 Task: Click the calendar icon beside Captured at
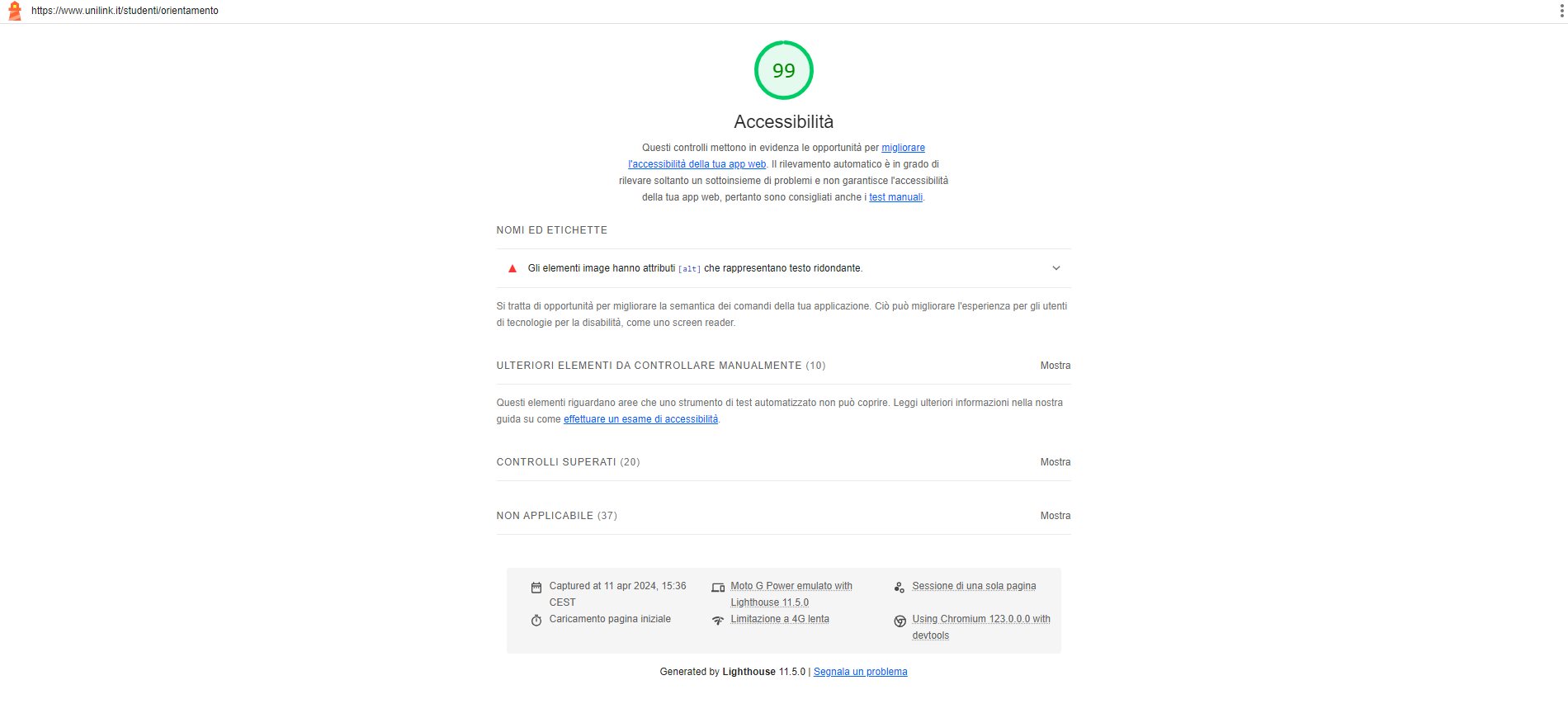click(536, 588)
